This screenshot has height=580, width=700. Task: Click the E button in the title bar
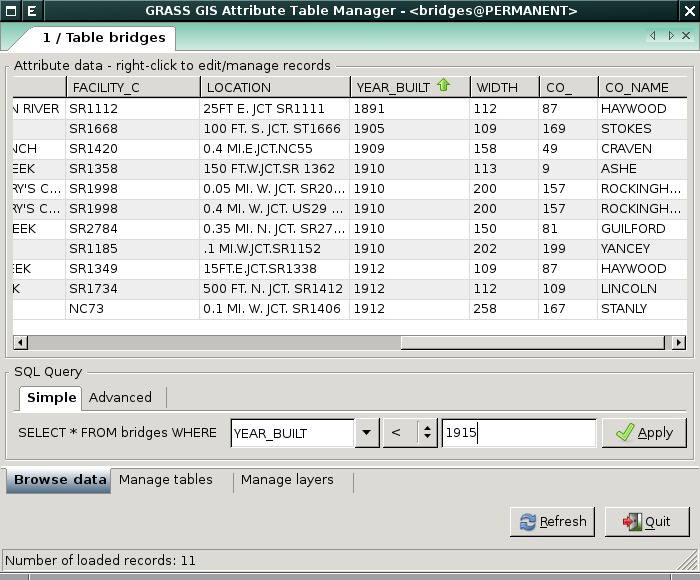32,11
